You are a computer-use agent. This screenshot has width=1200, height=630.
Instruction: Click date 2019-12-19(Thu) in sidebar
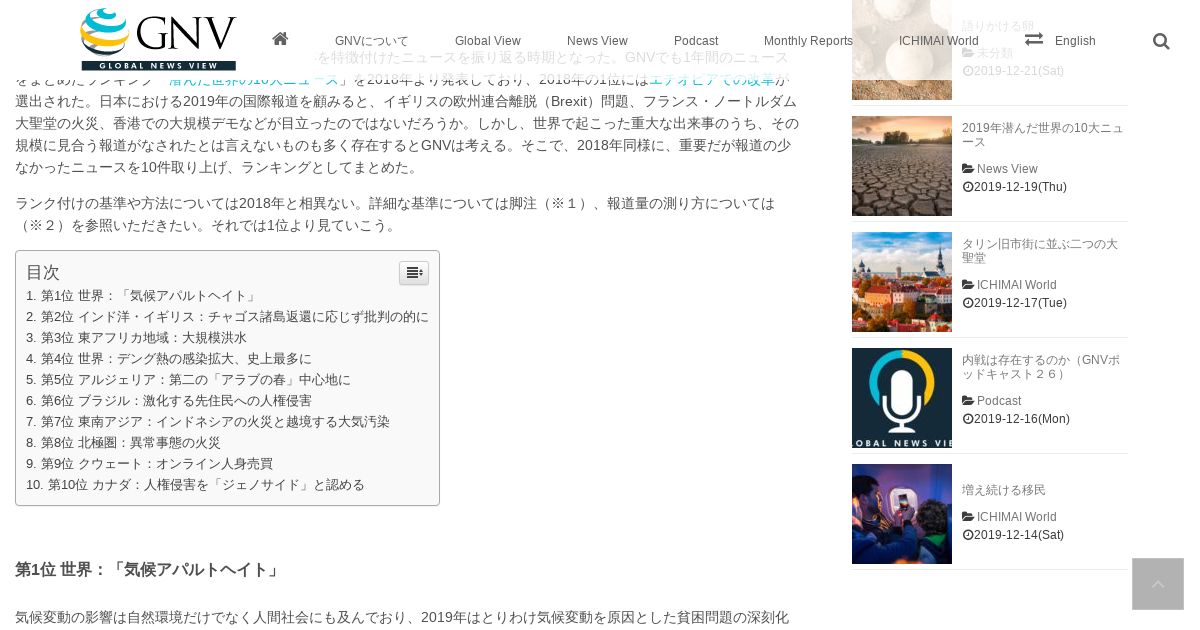click(x=1020, y=187)
